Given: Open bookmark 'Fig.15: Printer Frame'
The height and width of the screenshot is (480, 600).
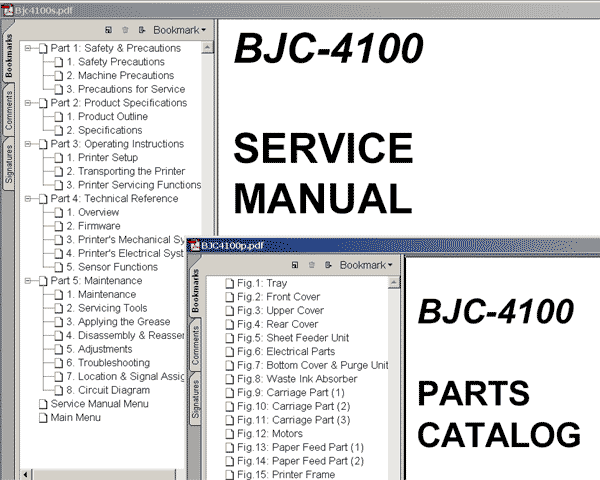Looking at the screenshot, I should [286, 474].
